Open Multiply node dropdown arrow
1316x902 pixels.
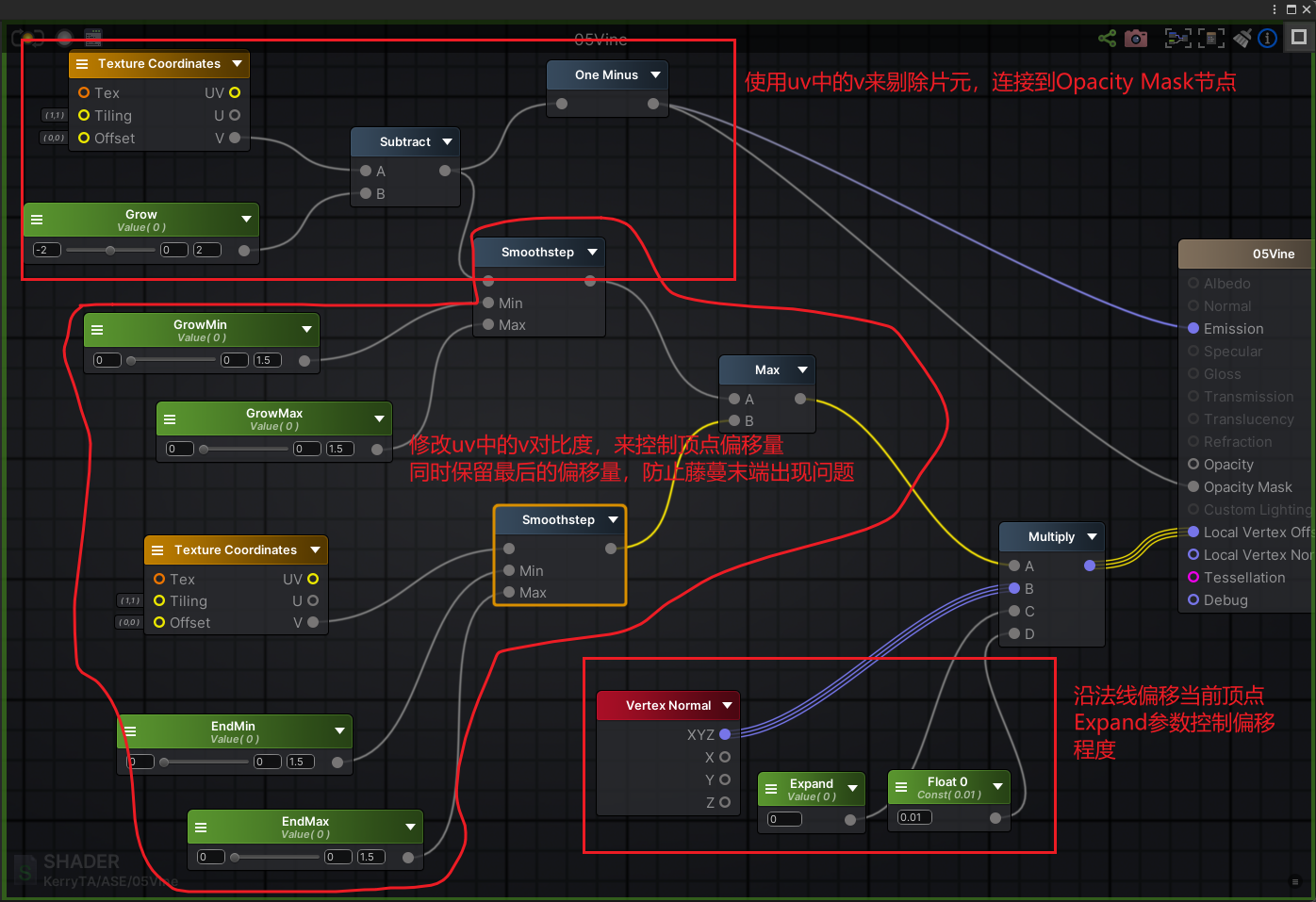coord(1093,536)
